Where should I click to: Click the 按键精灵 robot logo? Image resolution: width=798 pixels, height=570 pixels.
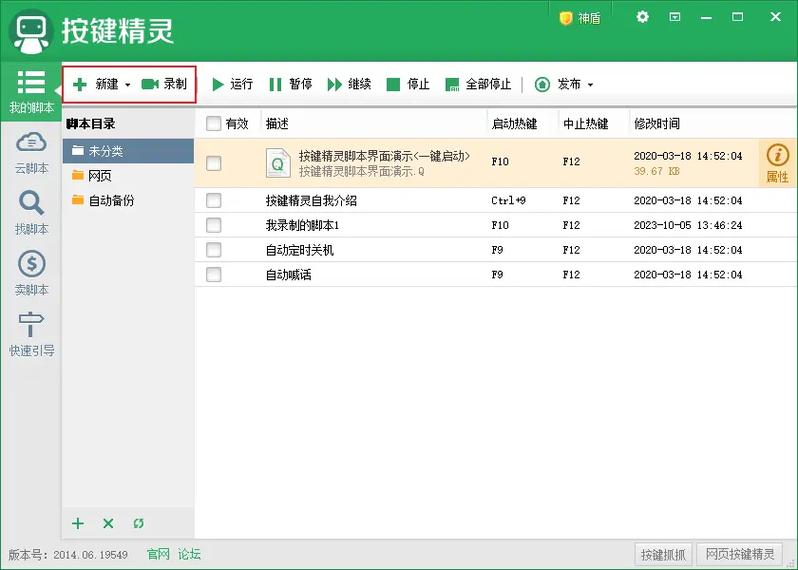(x=32, y=32)
